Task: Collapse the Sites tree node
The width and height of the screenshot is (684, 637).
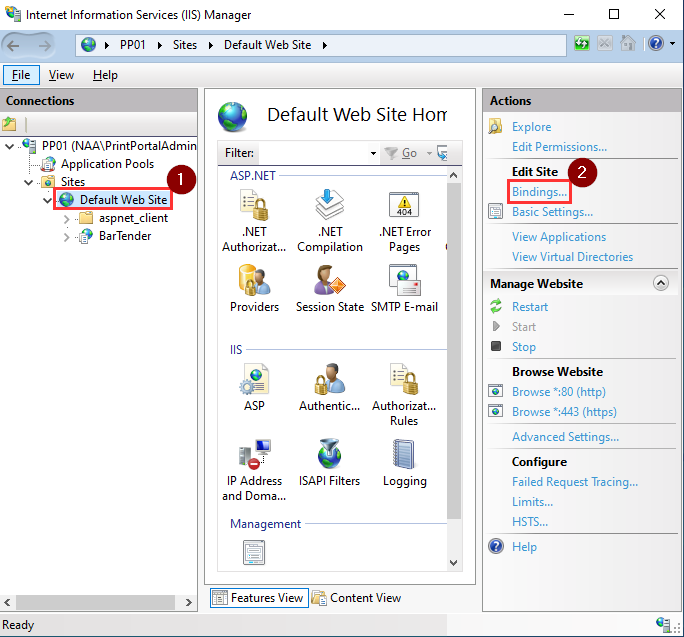Action: coord(29,182)
